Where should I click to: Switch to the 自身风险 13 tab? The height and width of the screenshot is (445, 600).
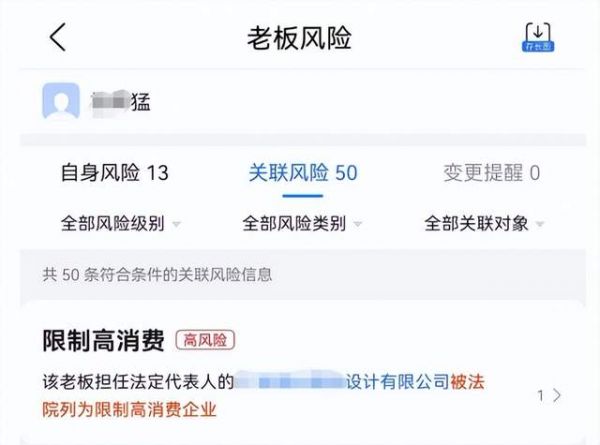(x=115, y=173)
